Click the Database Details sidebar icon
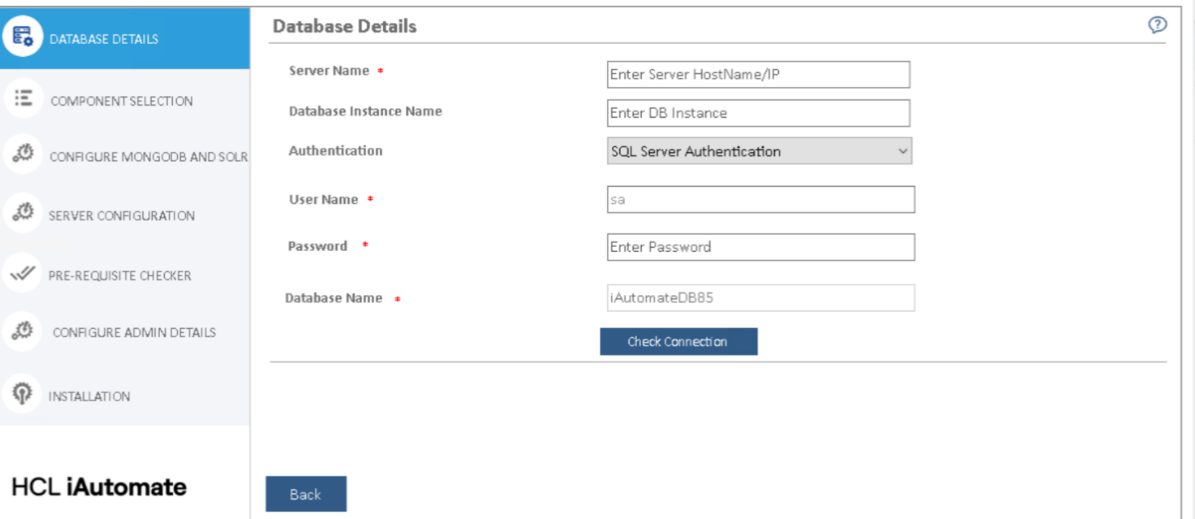The width and height of the screenshot is (1195, 519). (x=22, y=37)
